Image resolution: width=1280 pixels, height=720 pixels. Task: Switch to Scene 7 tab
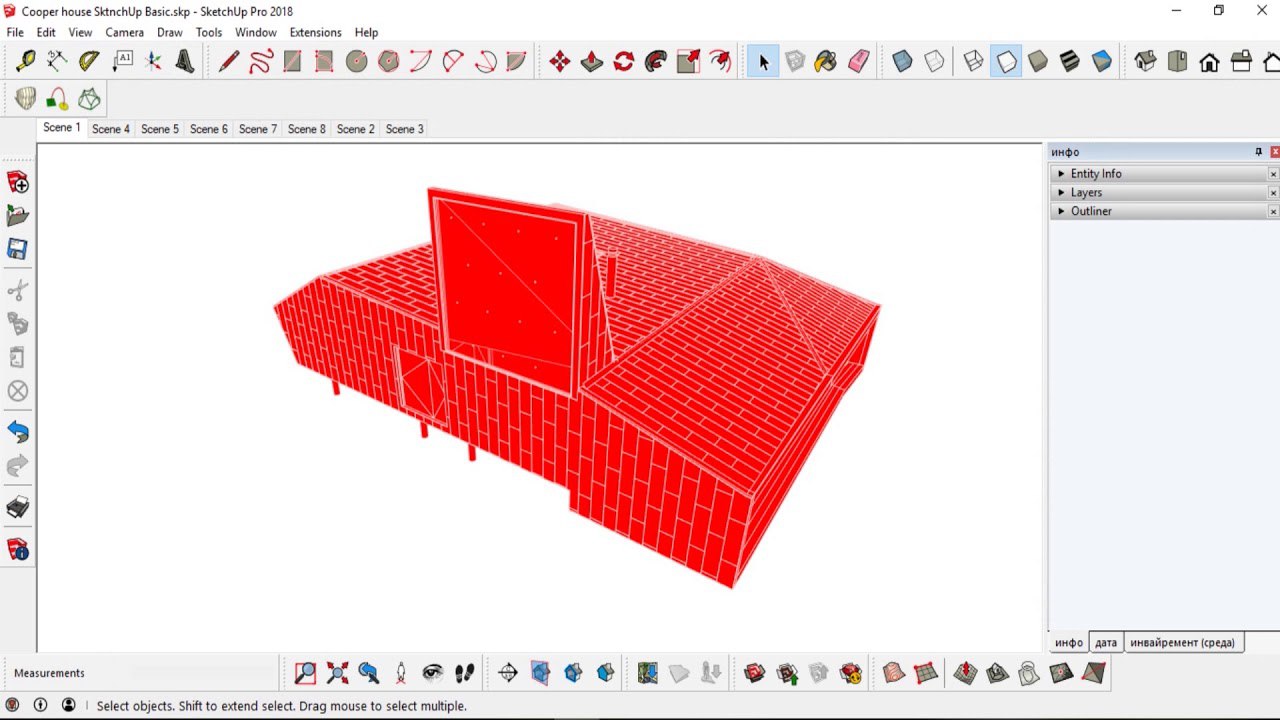pyautogui.click(x=258, y=129)
